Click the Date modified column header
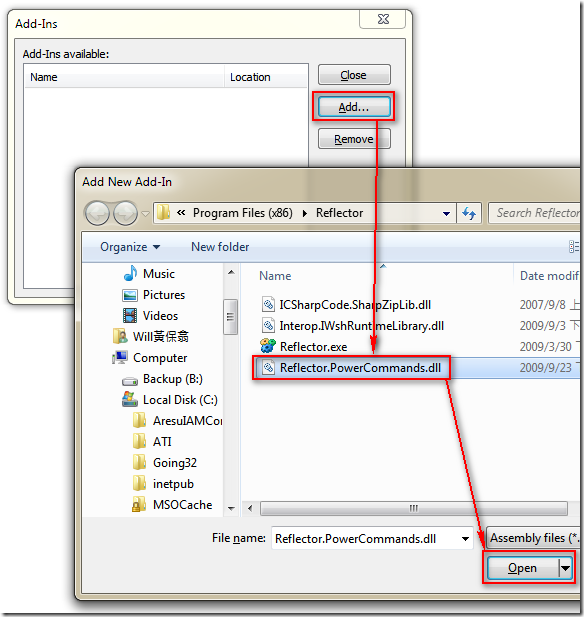Viewport: 584px width, 617px height. [x=549, y=276]
